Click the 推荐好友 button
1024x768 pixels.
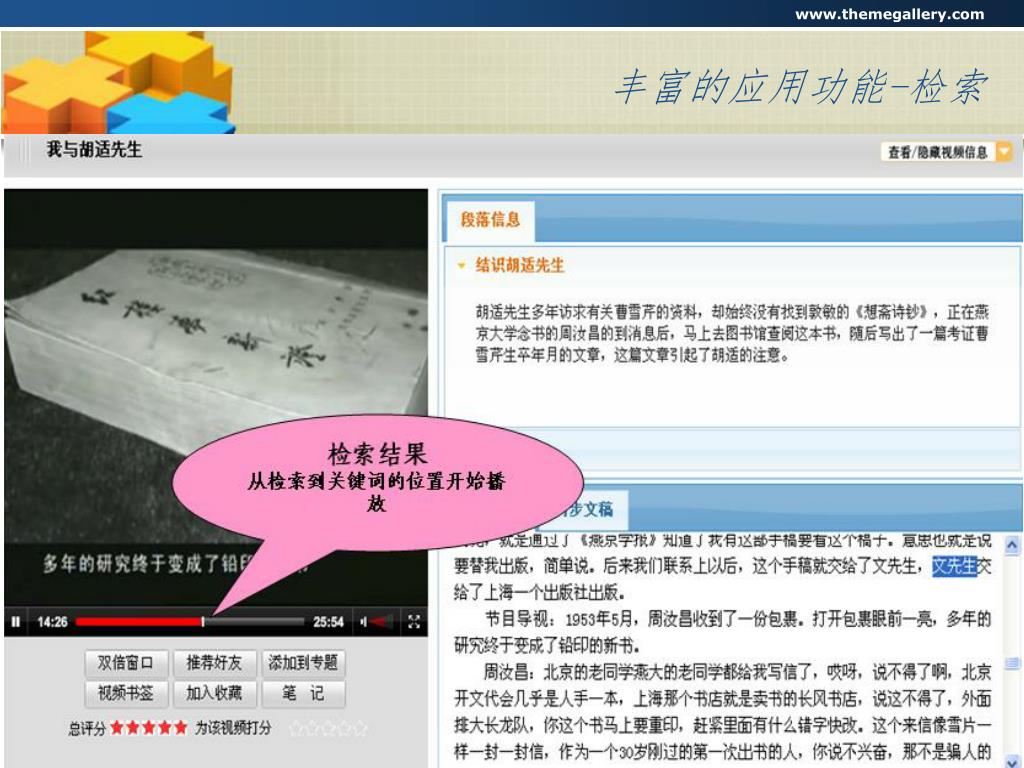[214, 663]
